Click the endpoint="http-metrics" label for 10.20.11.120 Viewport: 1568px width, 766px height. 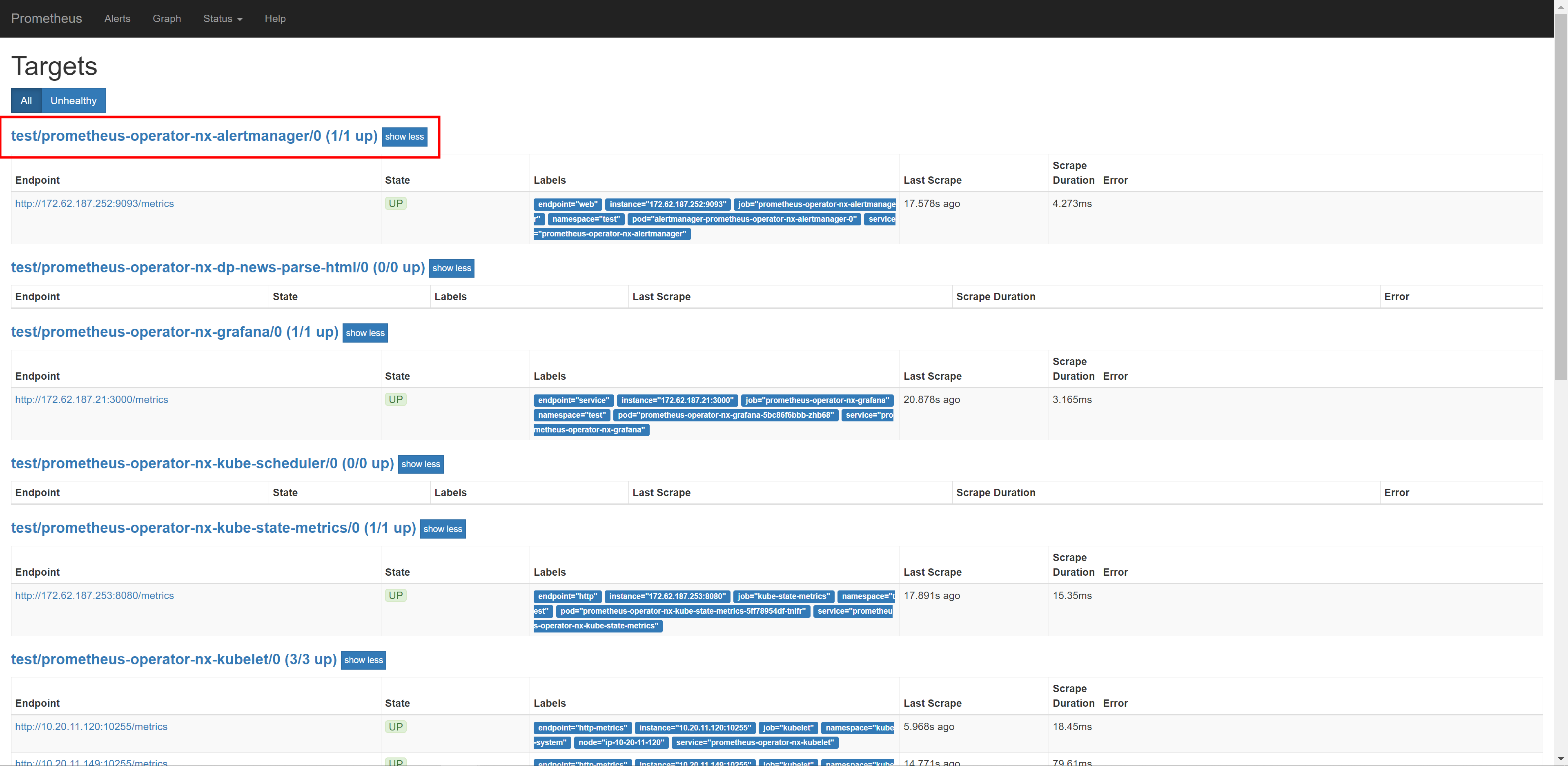tap(583, 728)
